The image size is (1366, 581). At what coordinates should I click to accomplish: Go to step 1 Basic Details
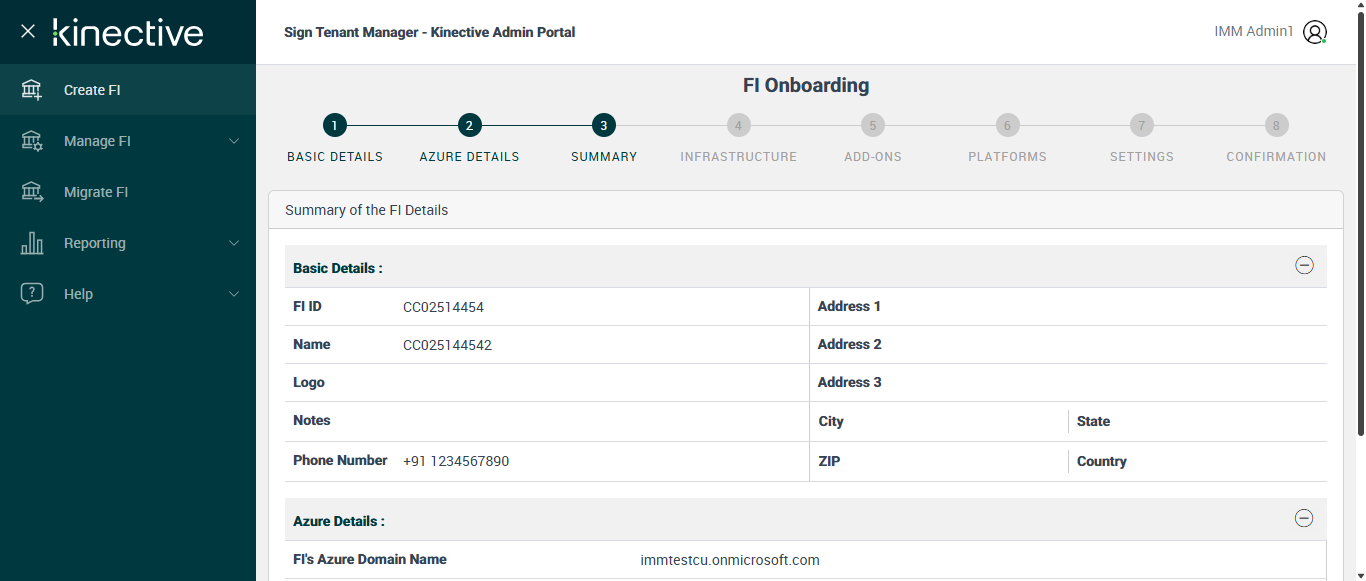click(335, 125)
